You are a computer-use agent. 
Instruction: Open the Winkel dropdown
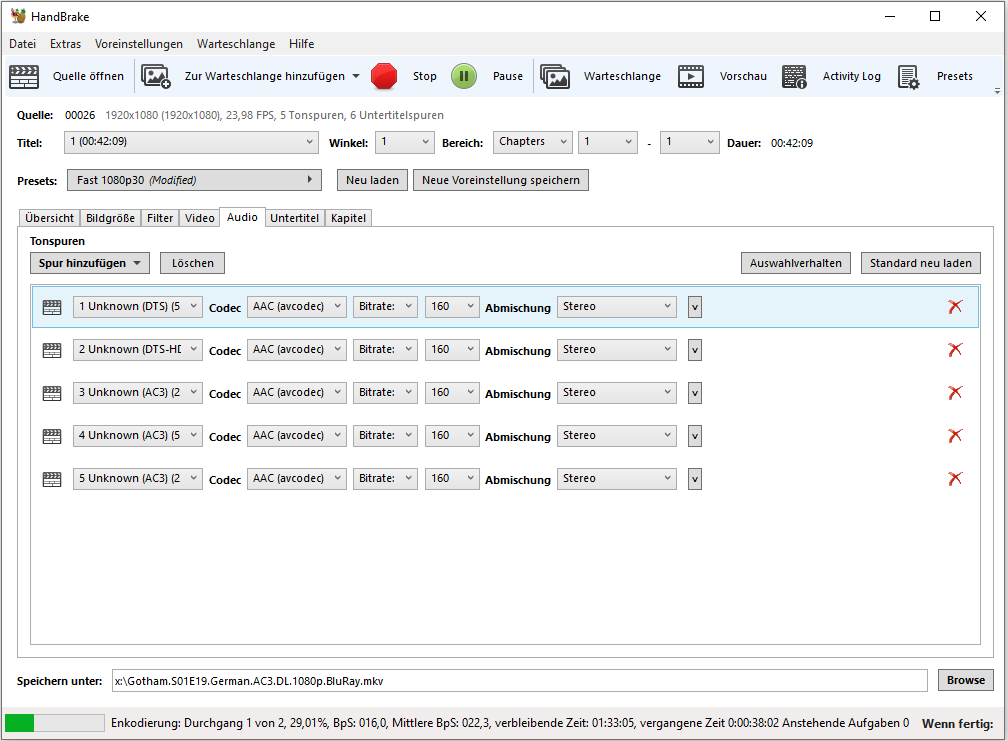tap(404, 142)
